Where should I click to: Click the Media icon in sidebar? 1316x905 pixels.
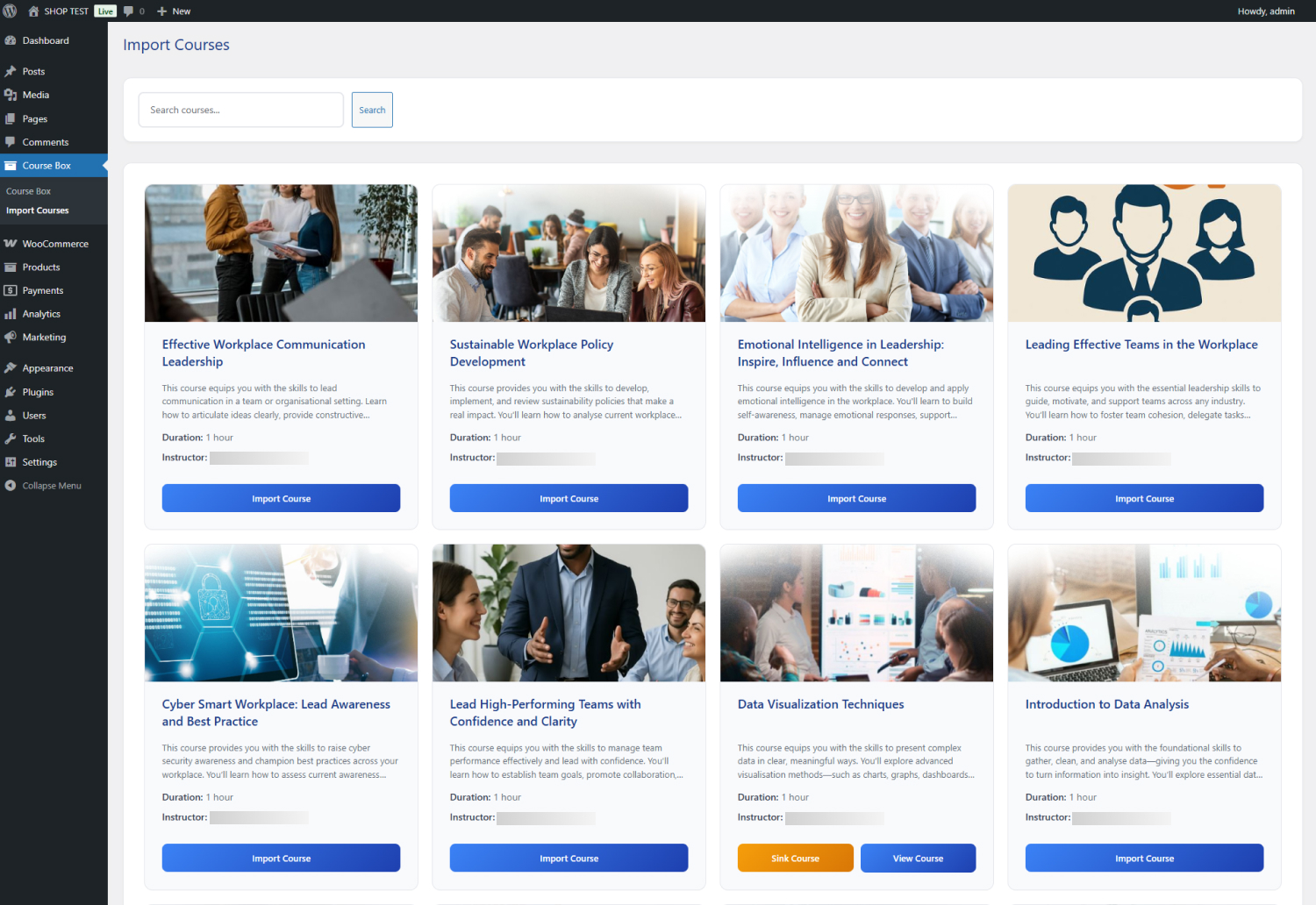click(11, 95)
